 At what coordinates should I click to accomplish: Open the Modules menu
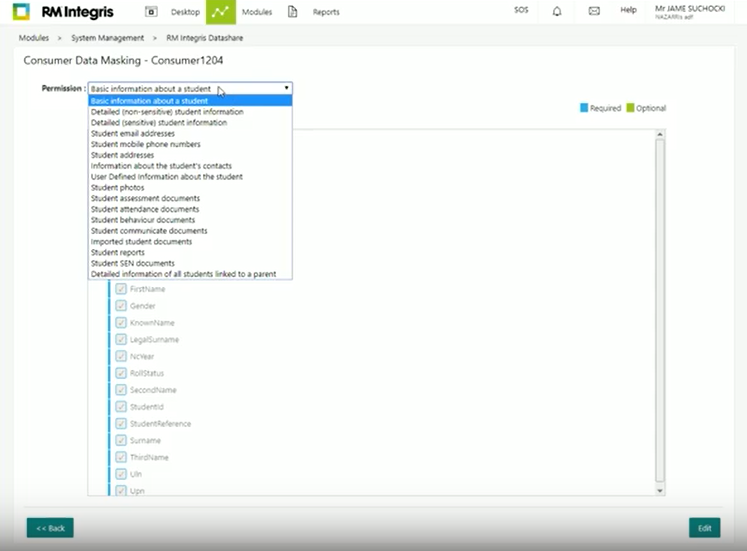(x=257, y=12)
